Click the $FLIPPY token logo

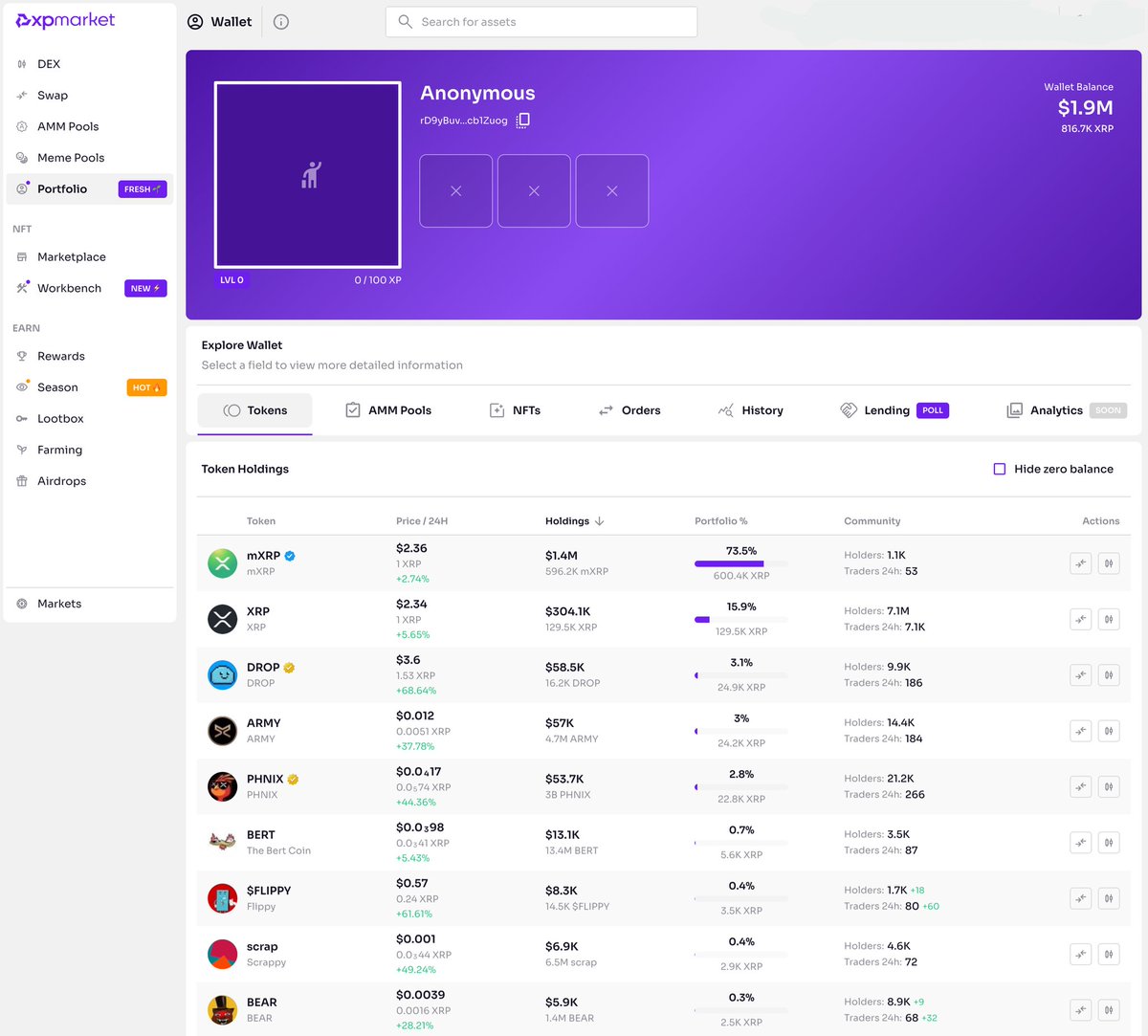click(x=223, y=898)
